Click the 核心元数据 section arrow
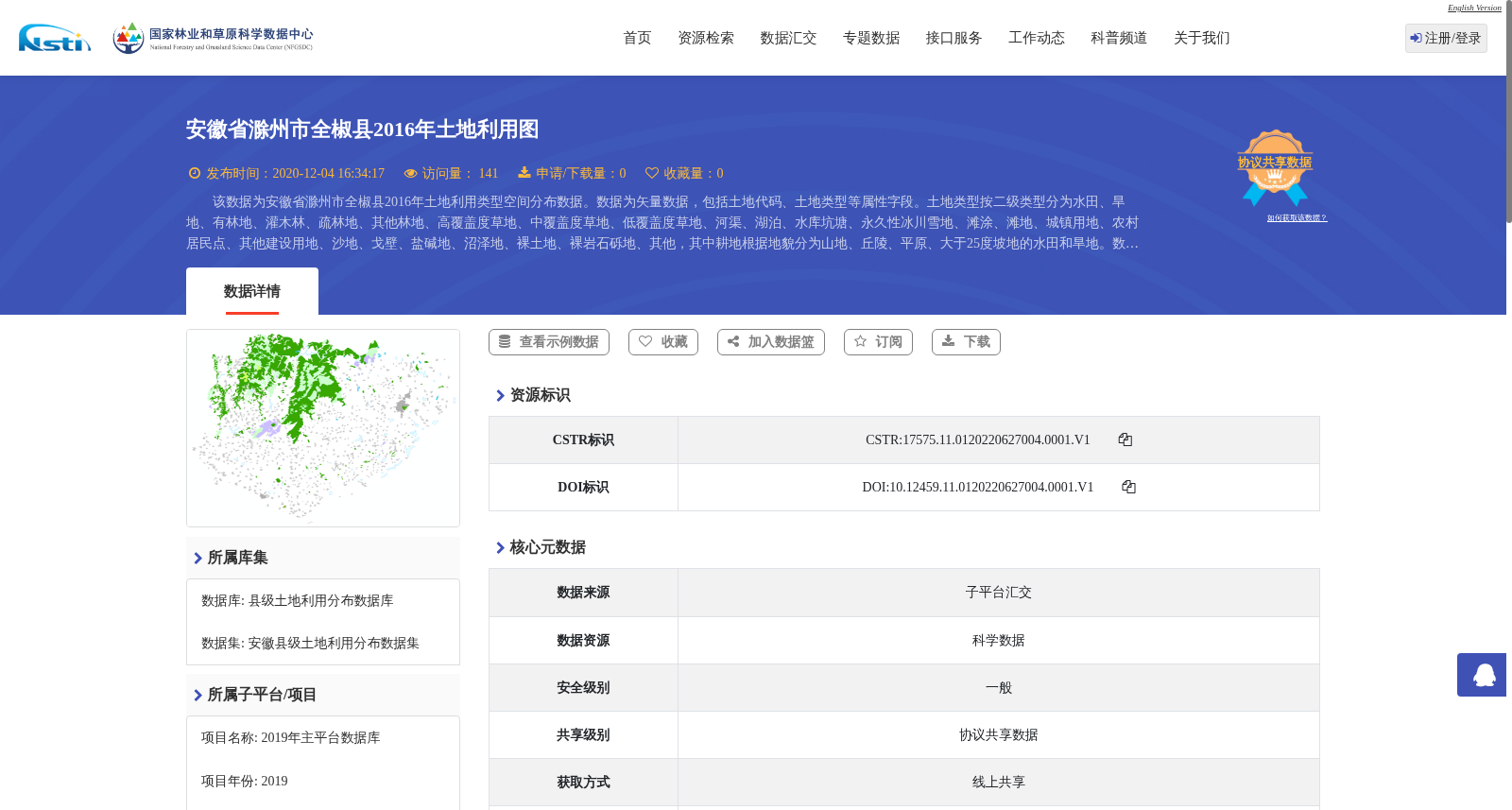Screen dimensions: 1512x810 [x=500, y=547]
